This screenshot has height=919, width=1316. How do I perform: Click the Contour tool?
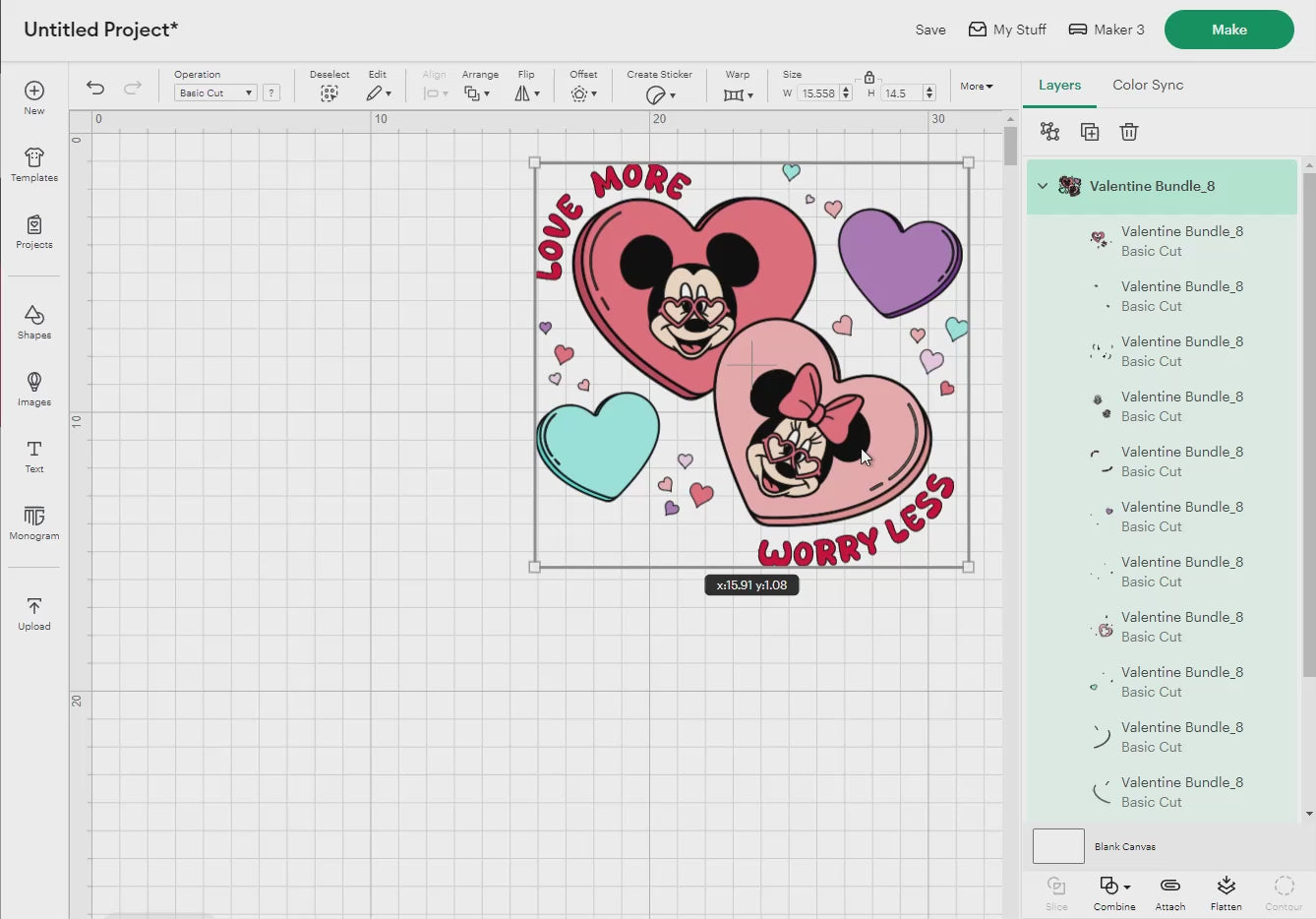pyautogui.click(x=1284, y=892)
